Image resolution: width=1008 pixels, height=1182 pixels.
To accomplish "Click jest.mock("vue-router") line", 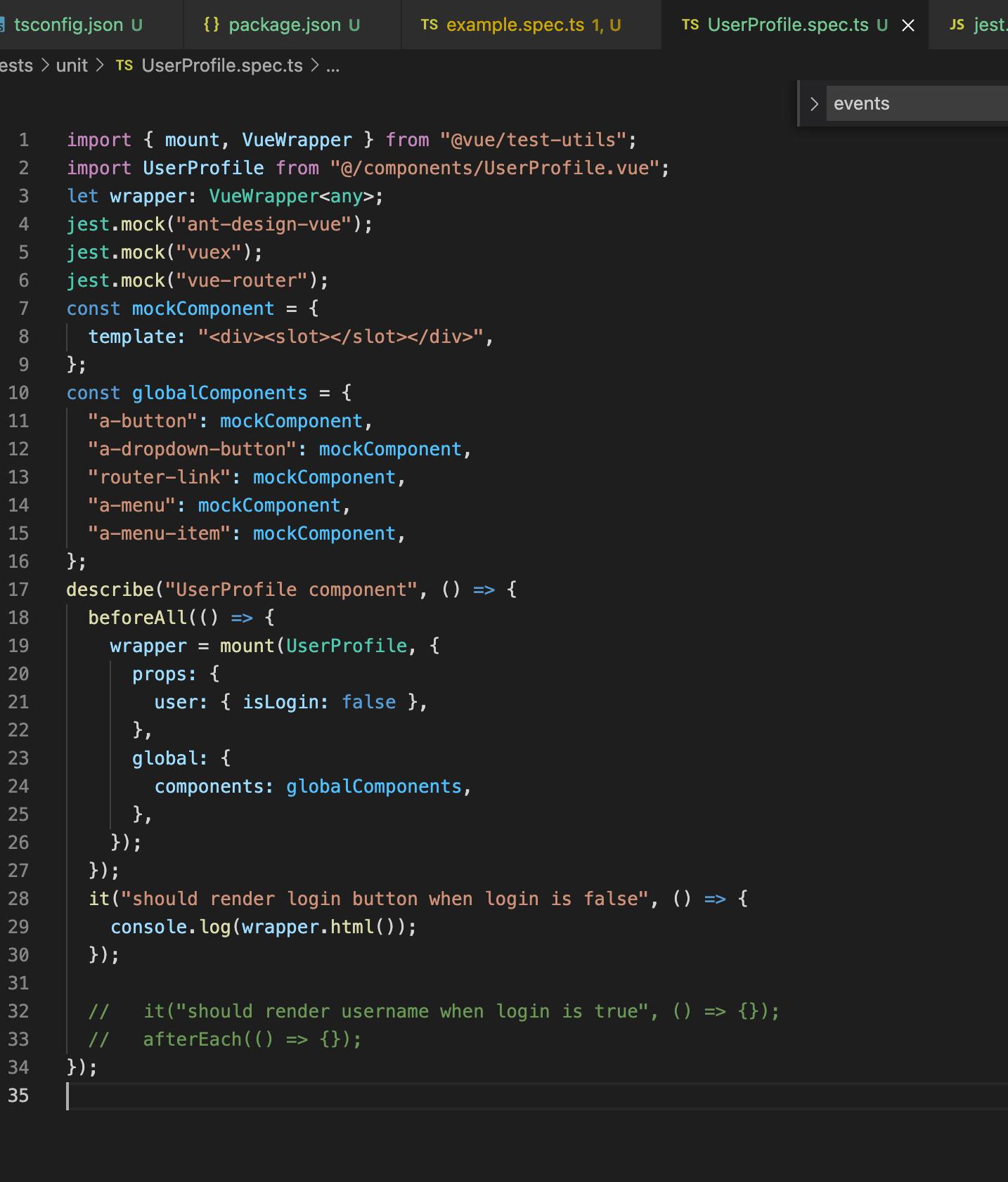I will pyautogui.click(x=198, y=280).
